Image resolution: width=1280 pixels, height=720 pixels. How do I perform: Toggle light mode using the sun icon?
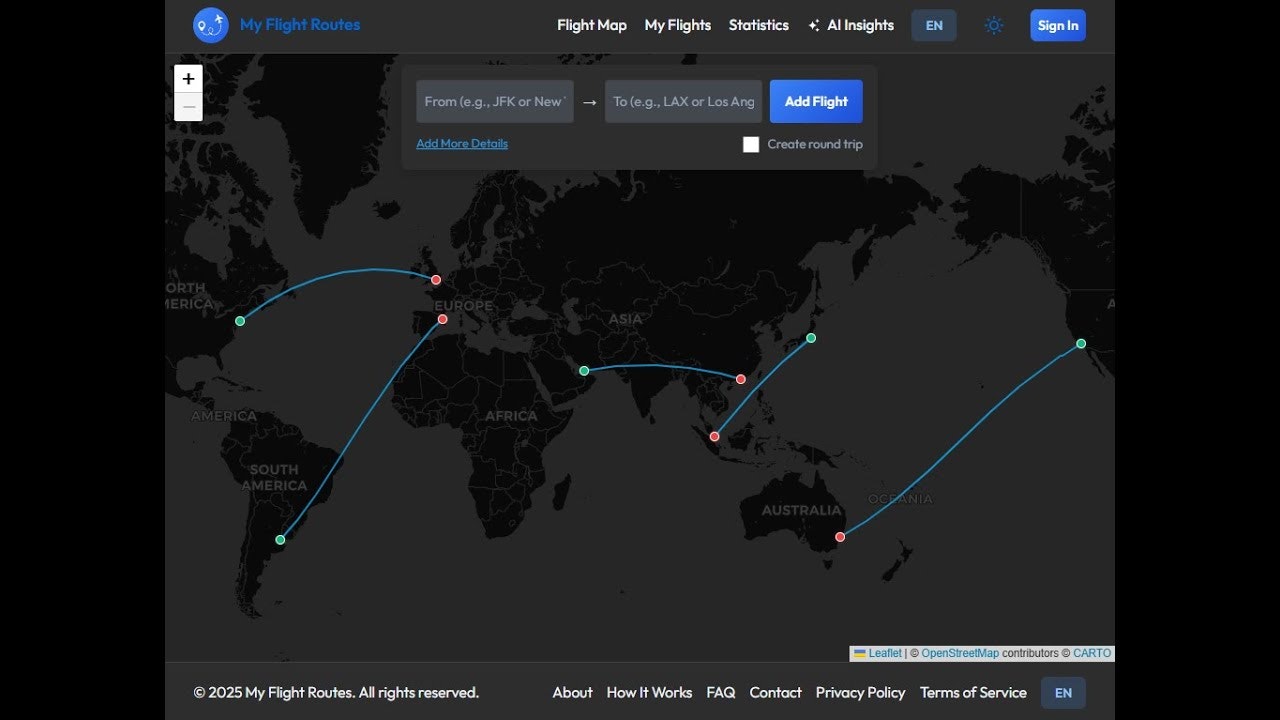(994, 25)
